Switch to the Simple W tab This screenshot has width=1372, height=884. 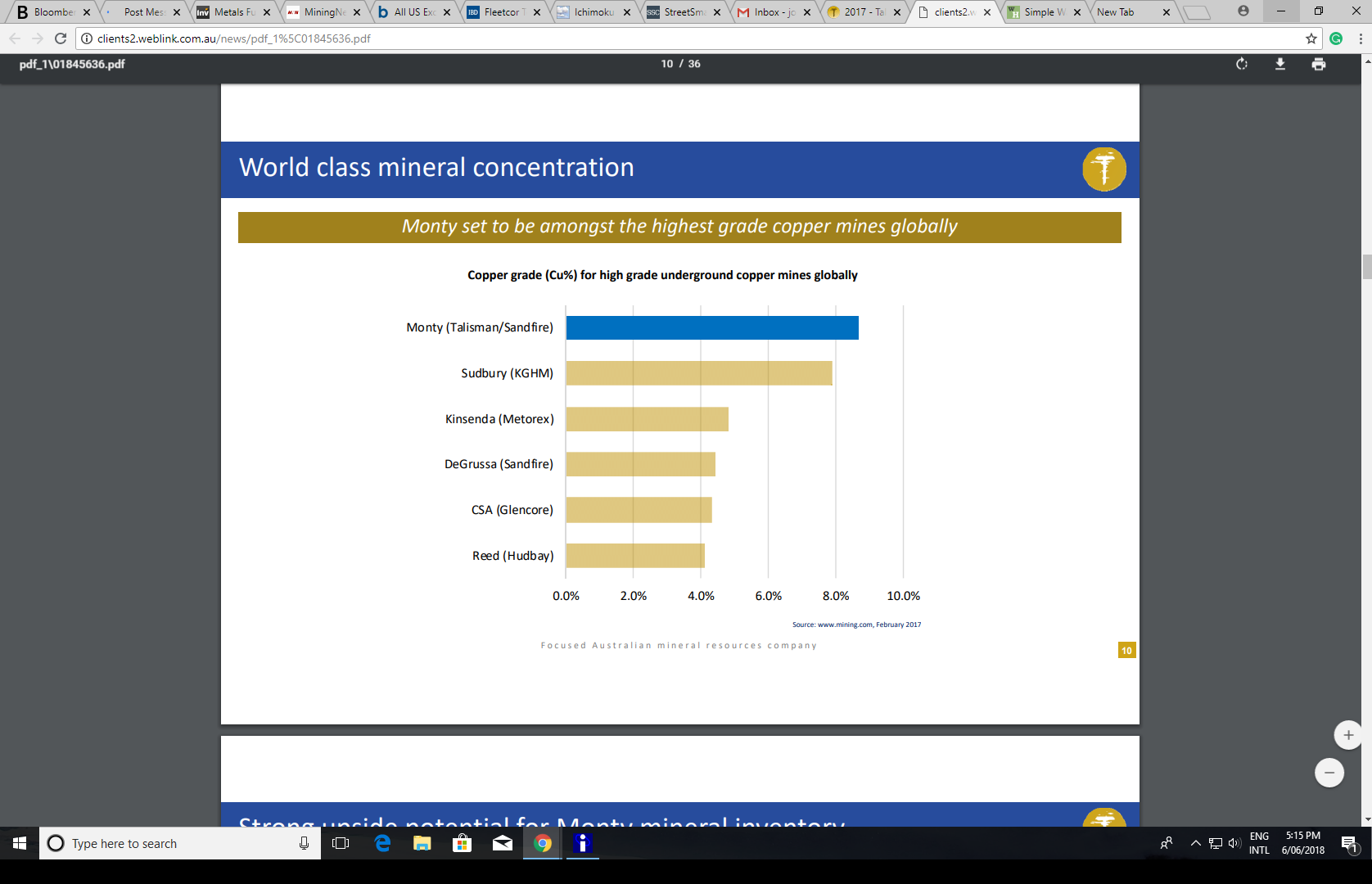click(1042, 12)
